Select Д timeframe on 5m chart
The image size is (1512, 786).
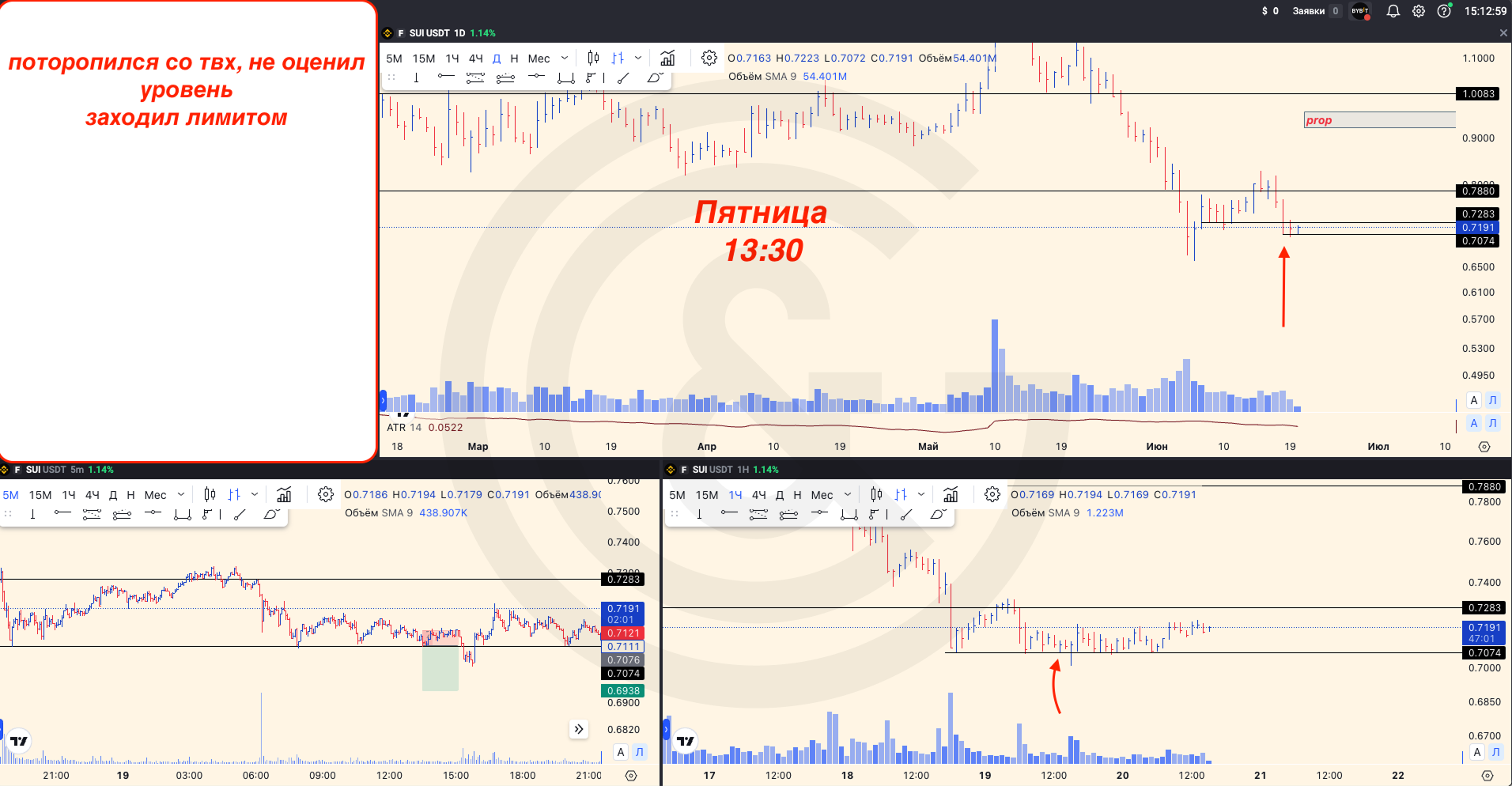click(113, 495)
